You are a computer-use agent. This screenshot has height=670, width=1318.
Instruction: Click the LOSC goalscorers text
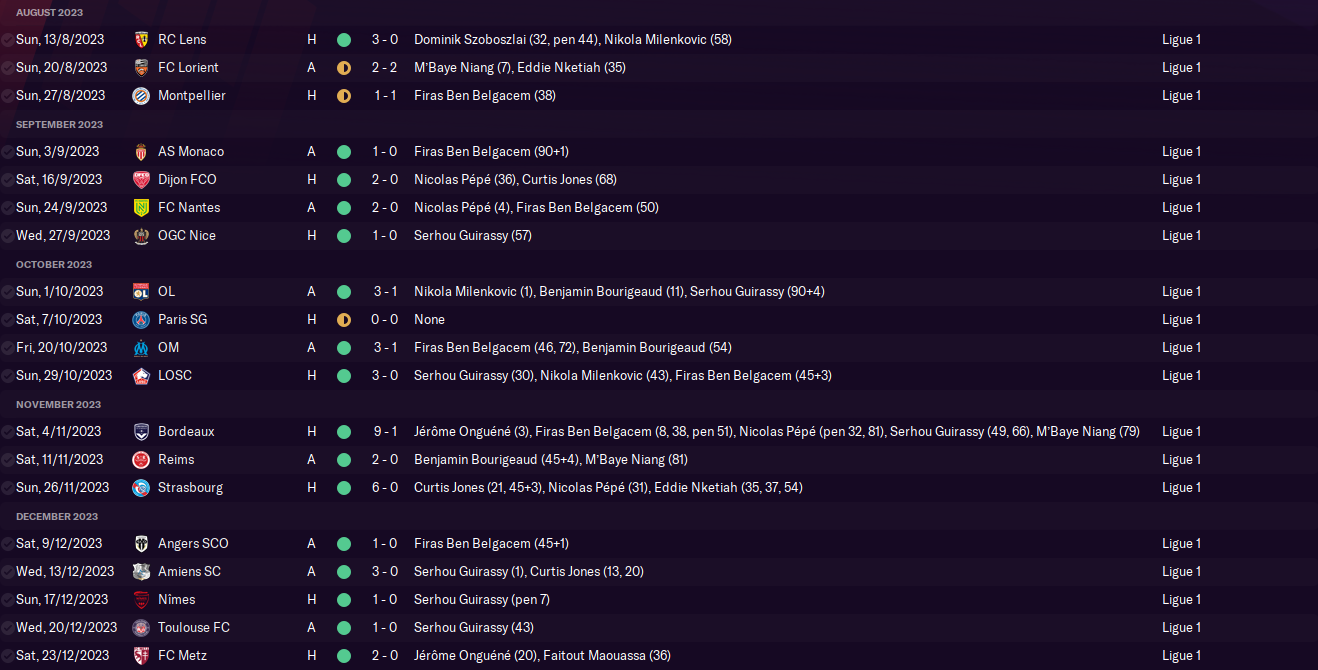coord(622,376)
